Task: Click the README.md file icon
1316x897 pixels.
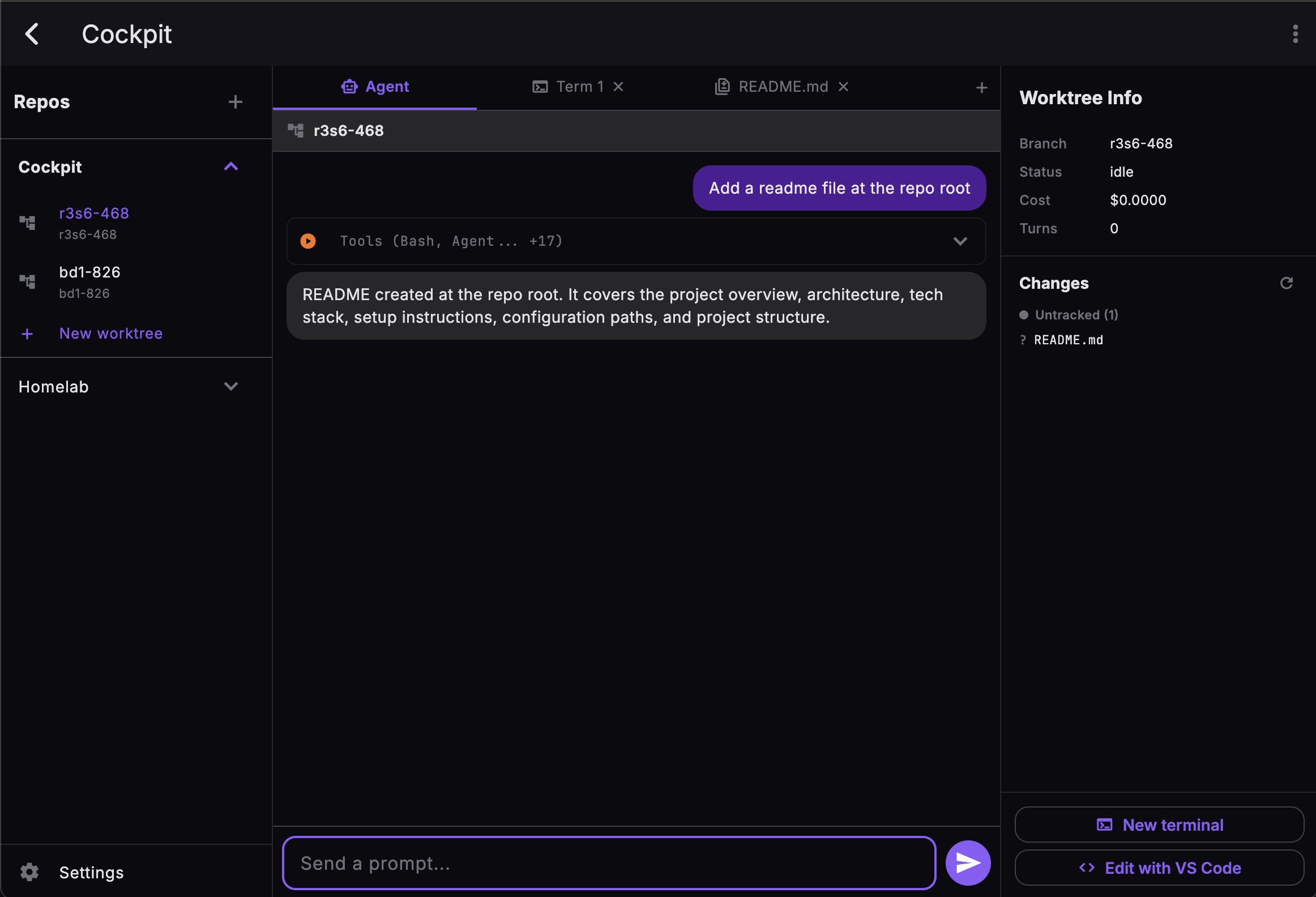Action: pos(722,87)
